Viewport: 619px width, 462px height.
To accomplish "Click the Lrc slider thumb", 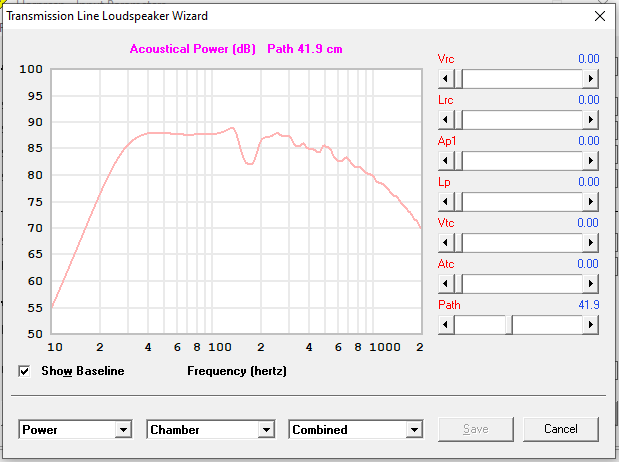I will tap(459, 120).
